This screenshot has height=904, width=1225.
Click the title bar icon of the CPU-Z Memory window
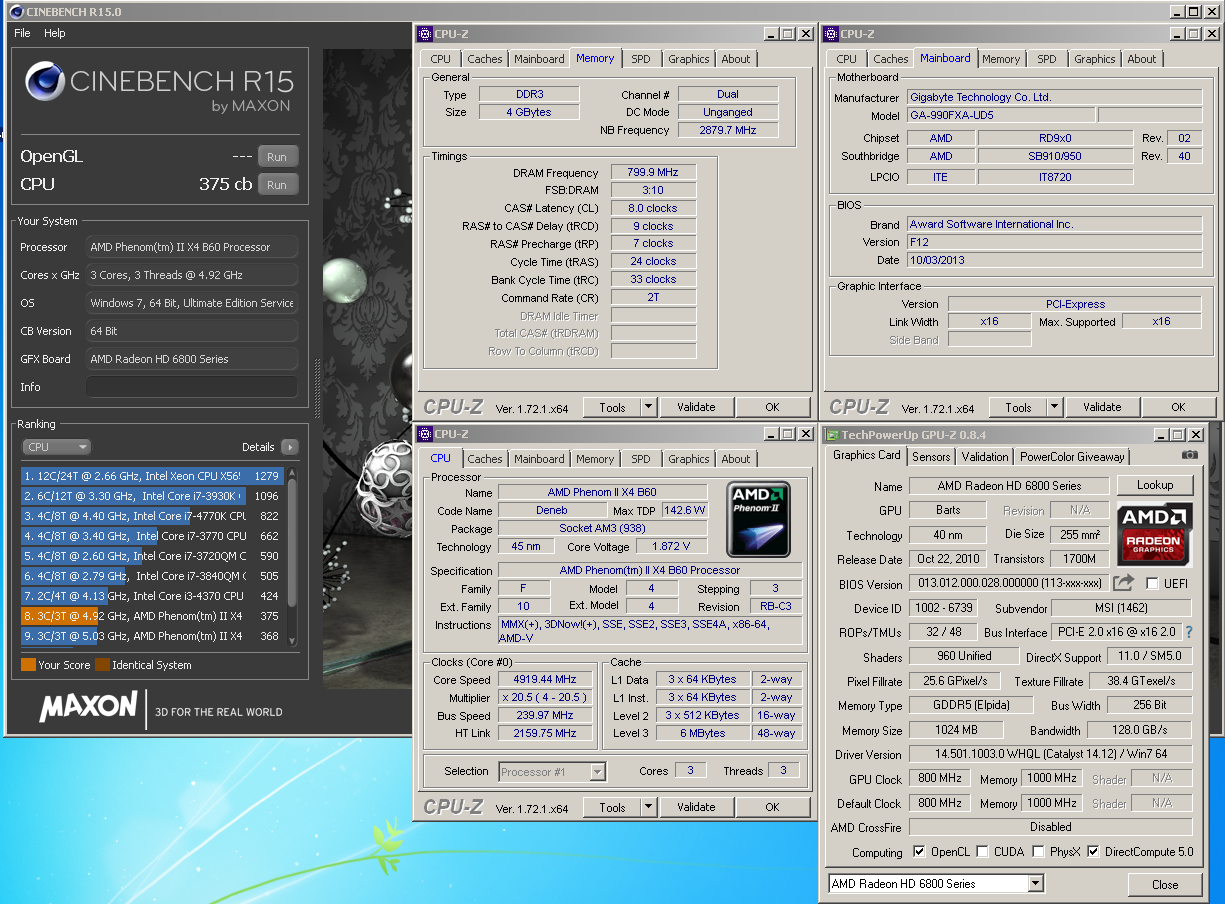coord(425,33)
